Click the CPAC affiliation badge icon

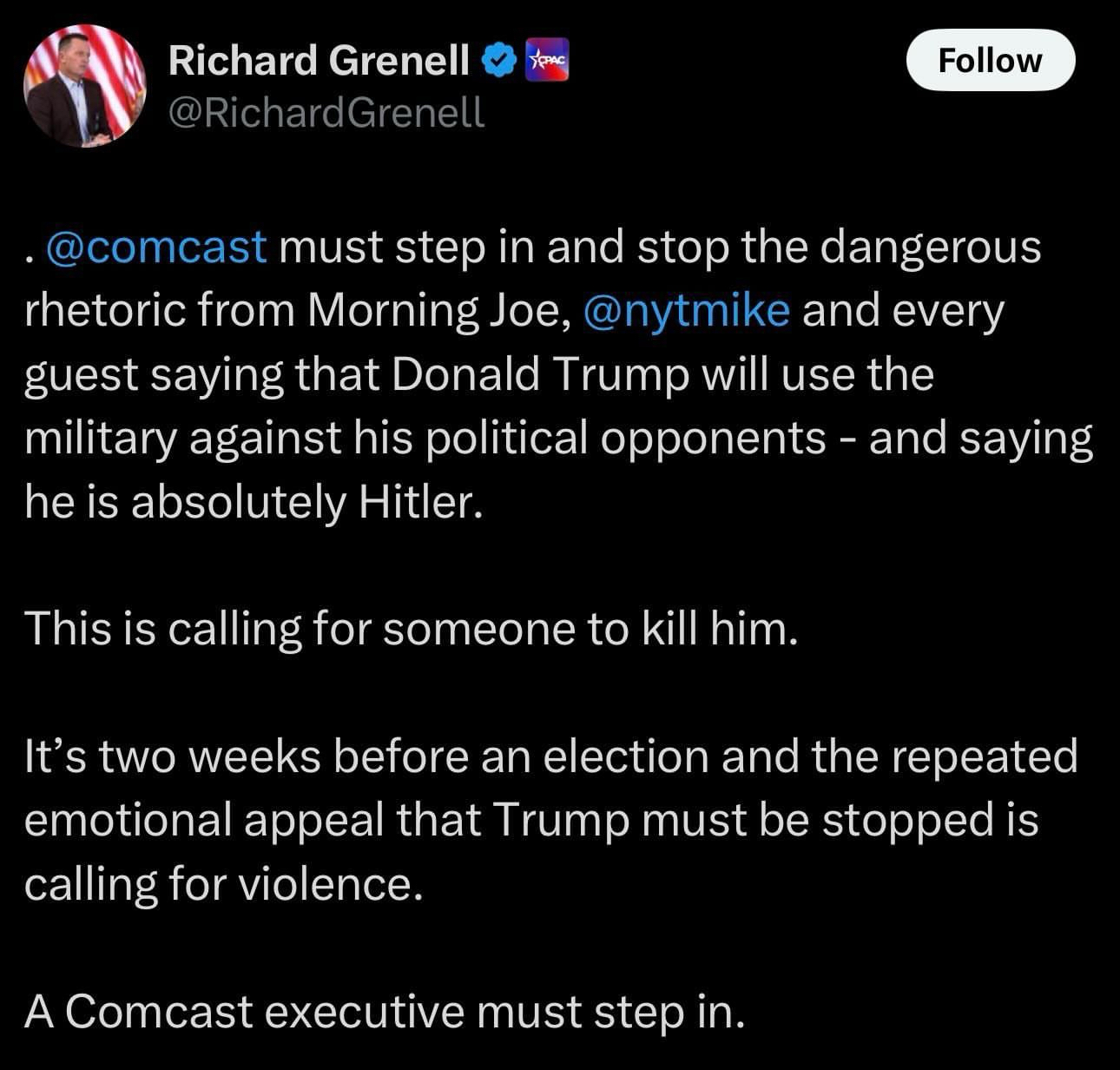click(549, 60)
